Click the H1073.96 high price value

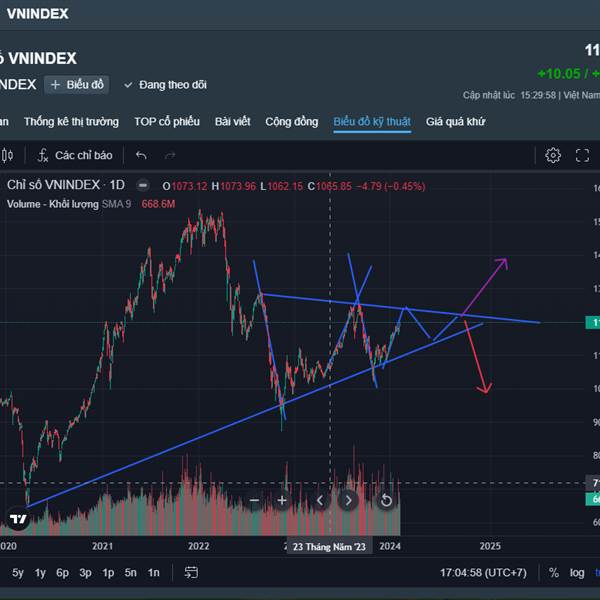pyautogui.click(x=233, y=186)
